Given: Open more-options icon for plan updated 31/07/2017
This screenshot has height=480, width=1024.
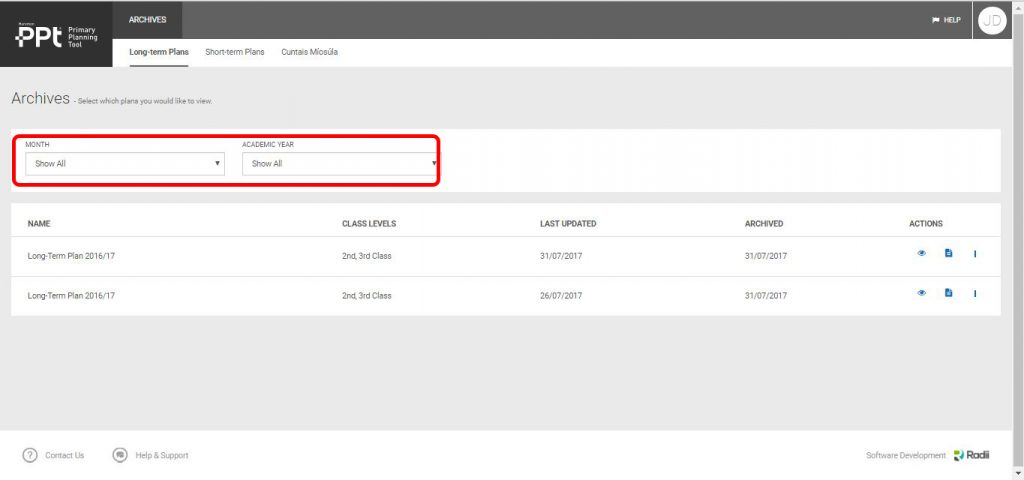Looking at the screenshot, I should click(975, 253).
